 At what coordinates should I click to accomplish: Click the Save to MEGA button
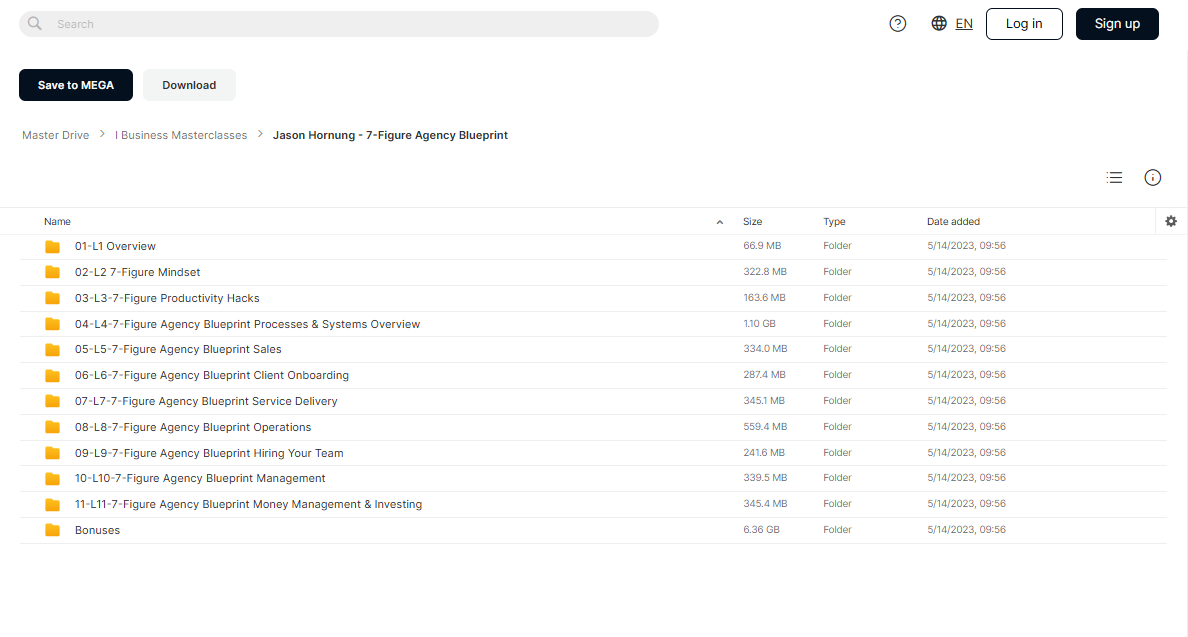[76, 85]
